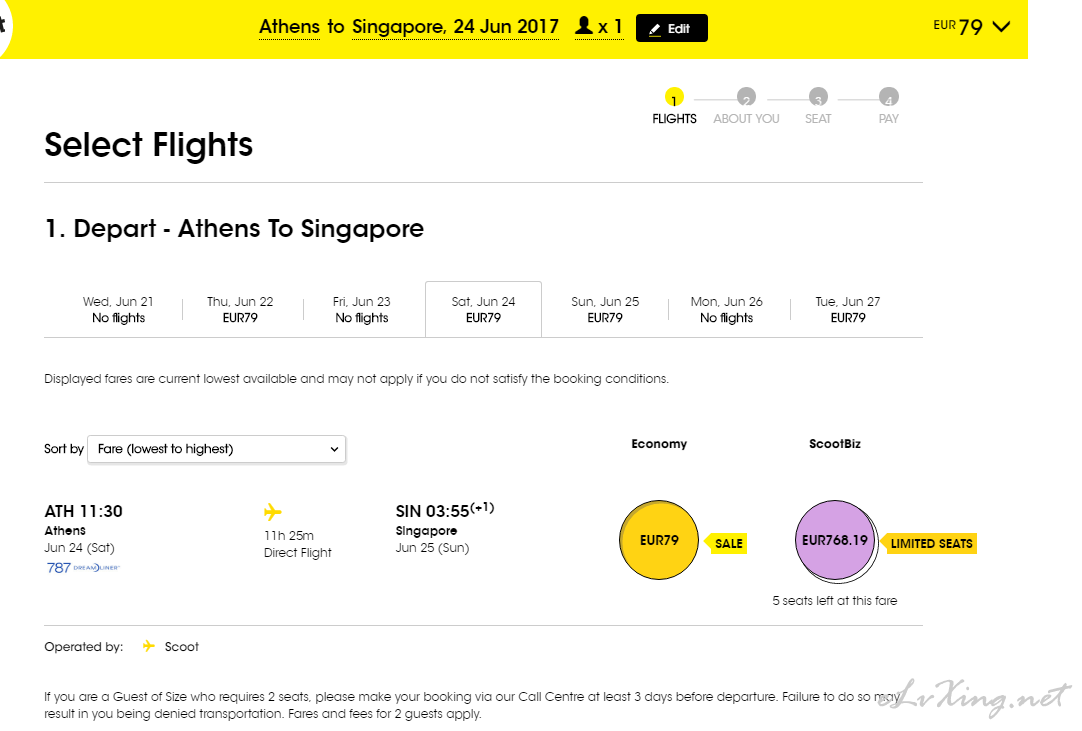Image resolution: width=1082 pixels, height=731 pixels.
Task: Select the Thu, Jun 22 date tab
Action: click(240, 310)
